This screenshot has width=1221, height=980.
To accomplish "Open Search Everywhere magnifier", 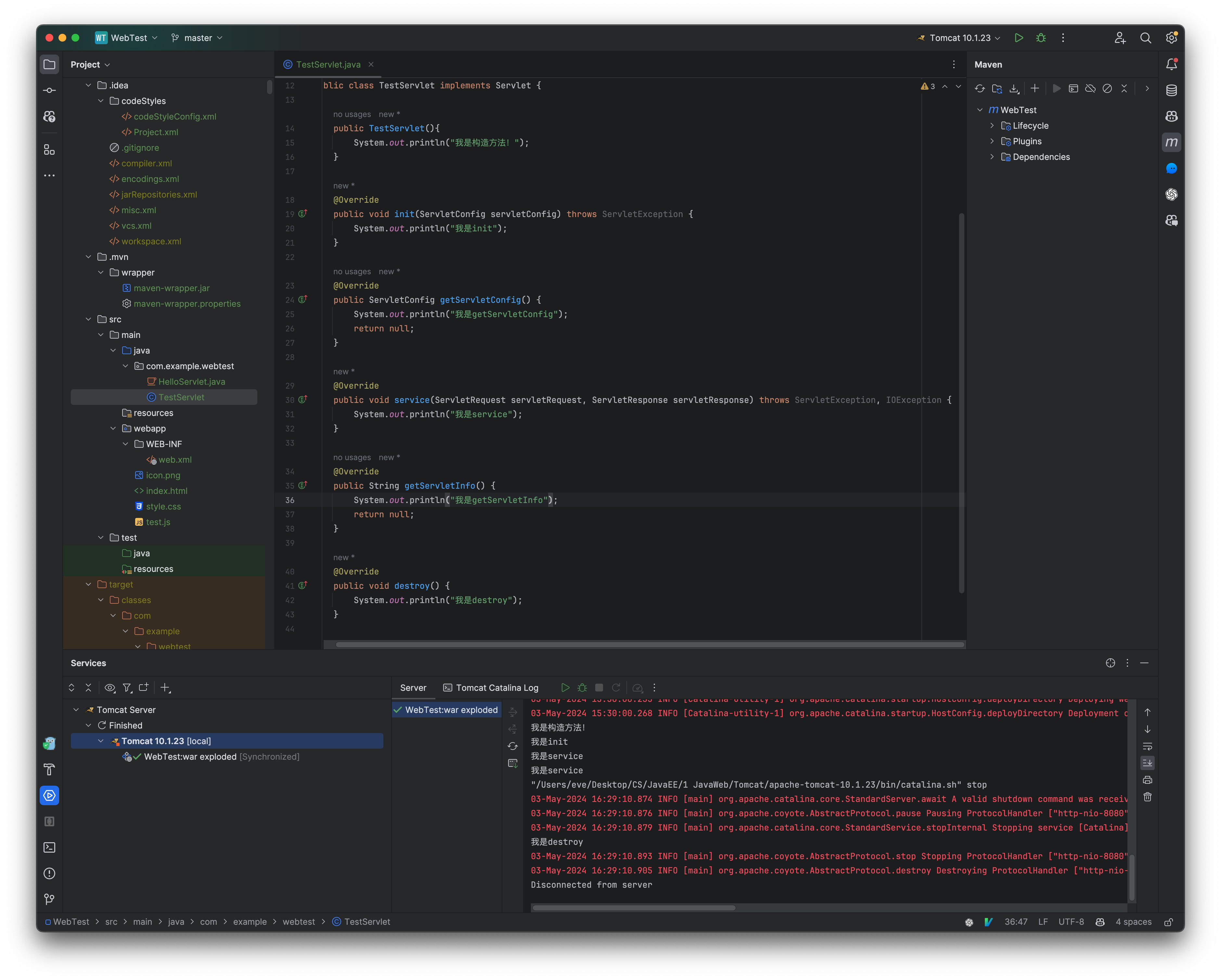I will click(1146, 37).
